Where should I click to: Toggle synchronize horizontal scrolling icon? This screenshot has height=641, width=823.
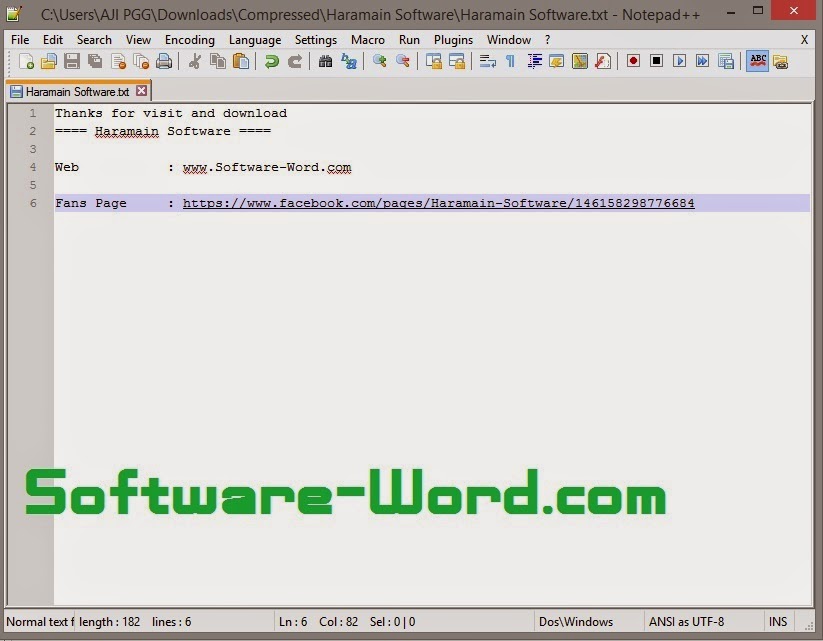point(457,61)
